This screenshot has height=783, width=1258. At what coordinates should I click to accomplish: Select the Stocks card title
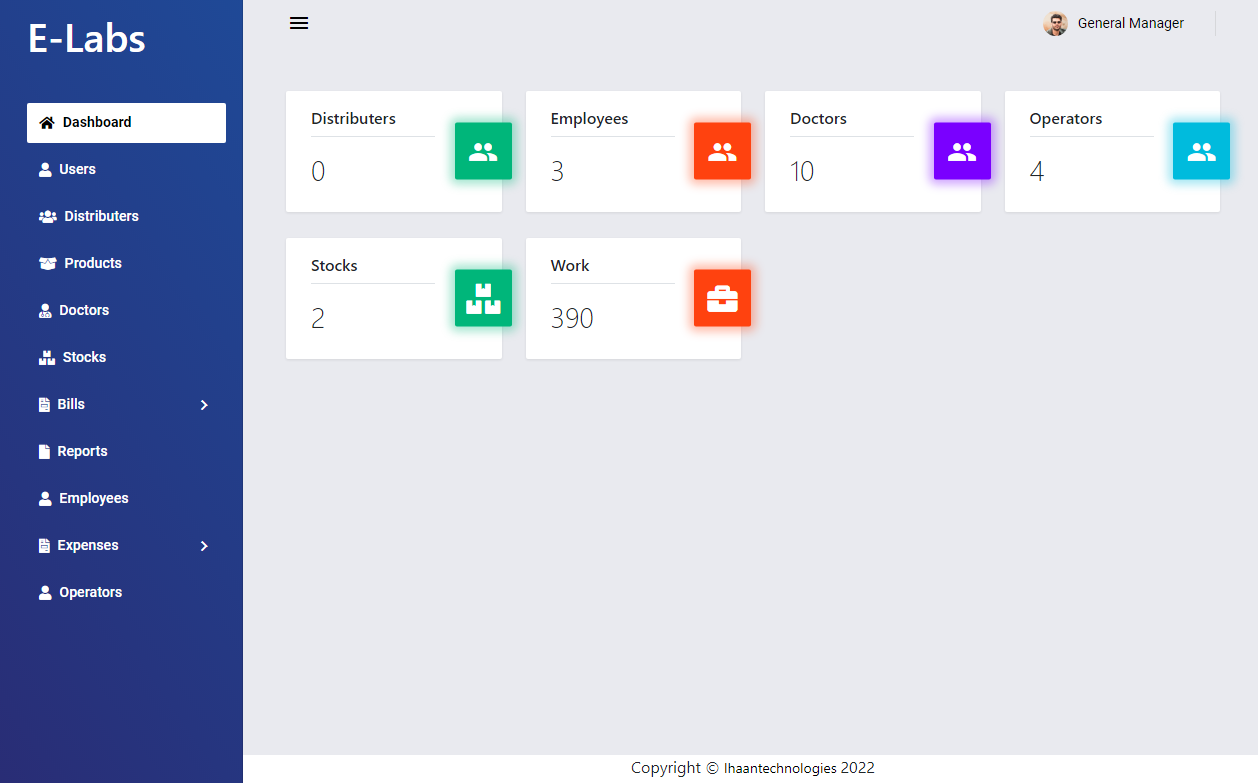click(334, 265)
